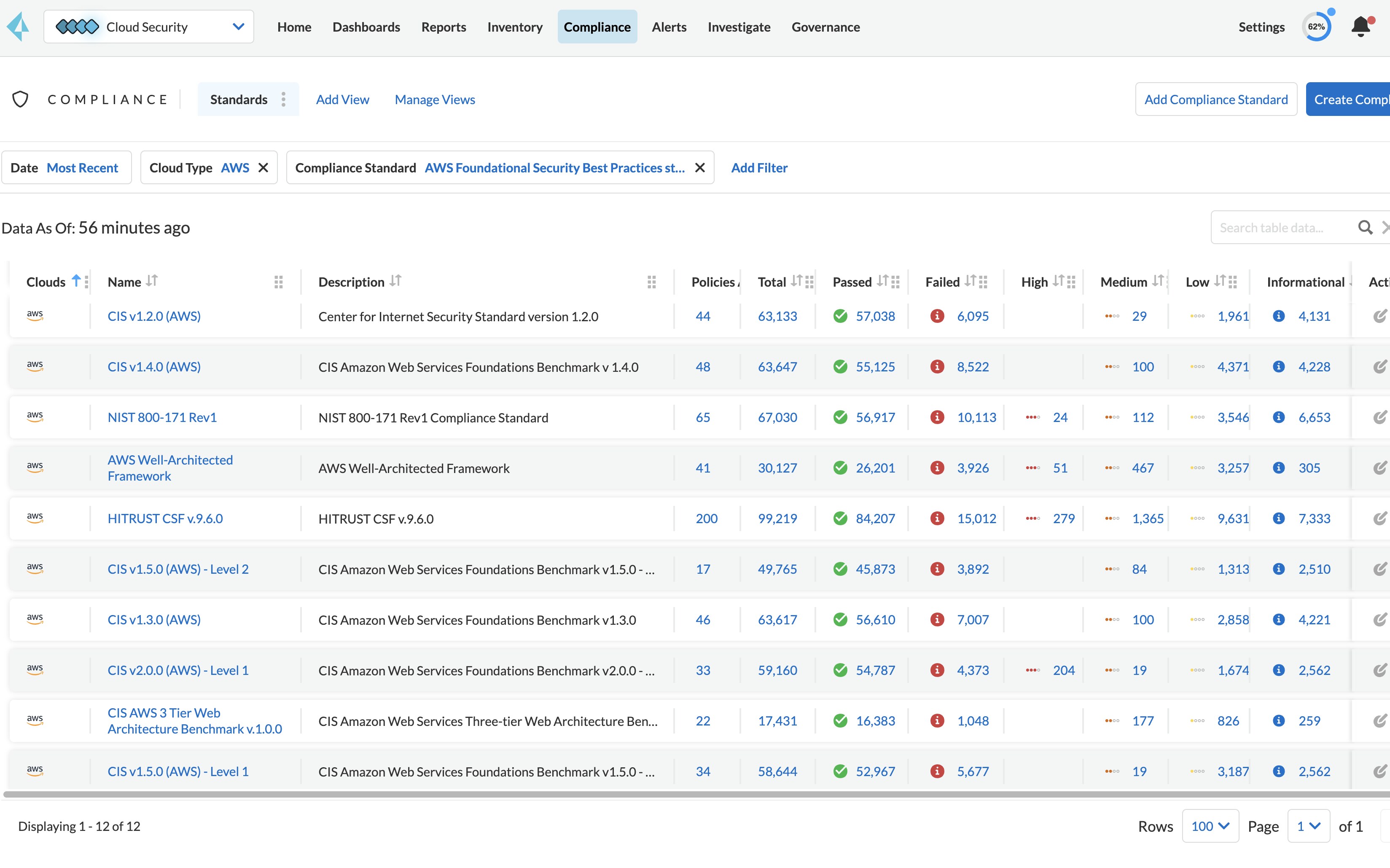This screenshot has width=1390, height=868.
Task: Click Description column drag handle icon
Action: tap(651, 282)
